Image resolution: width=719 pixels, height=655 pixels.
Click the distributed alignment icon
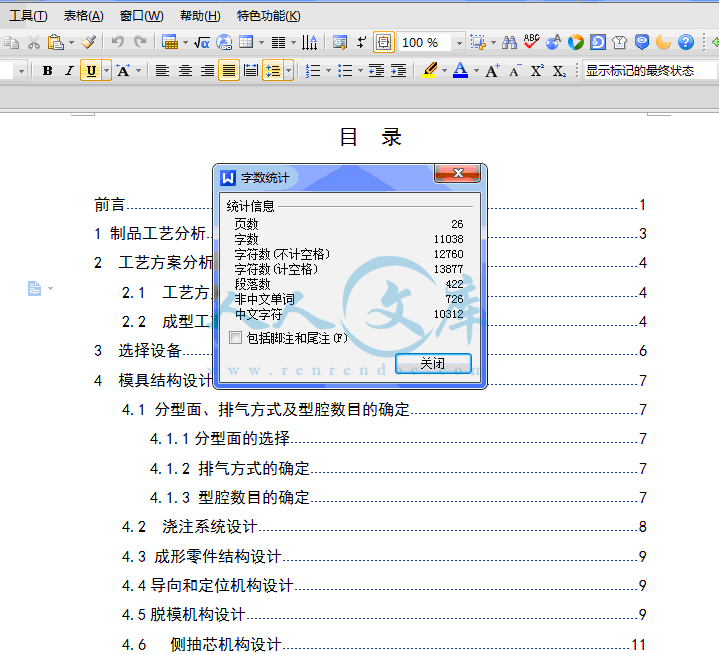click(x=251, y=71)
